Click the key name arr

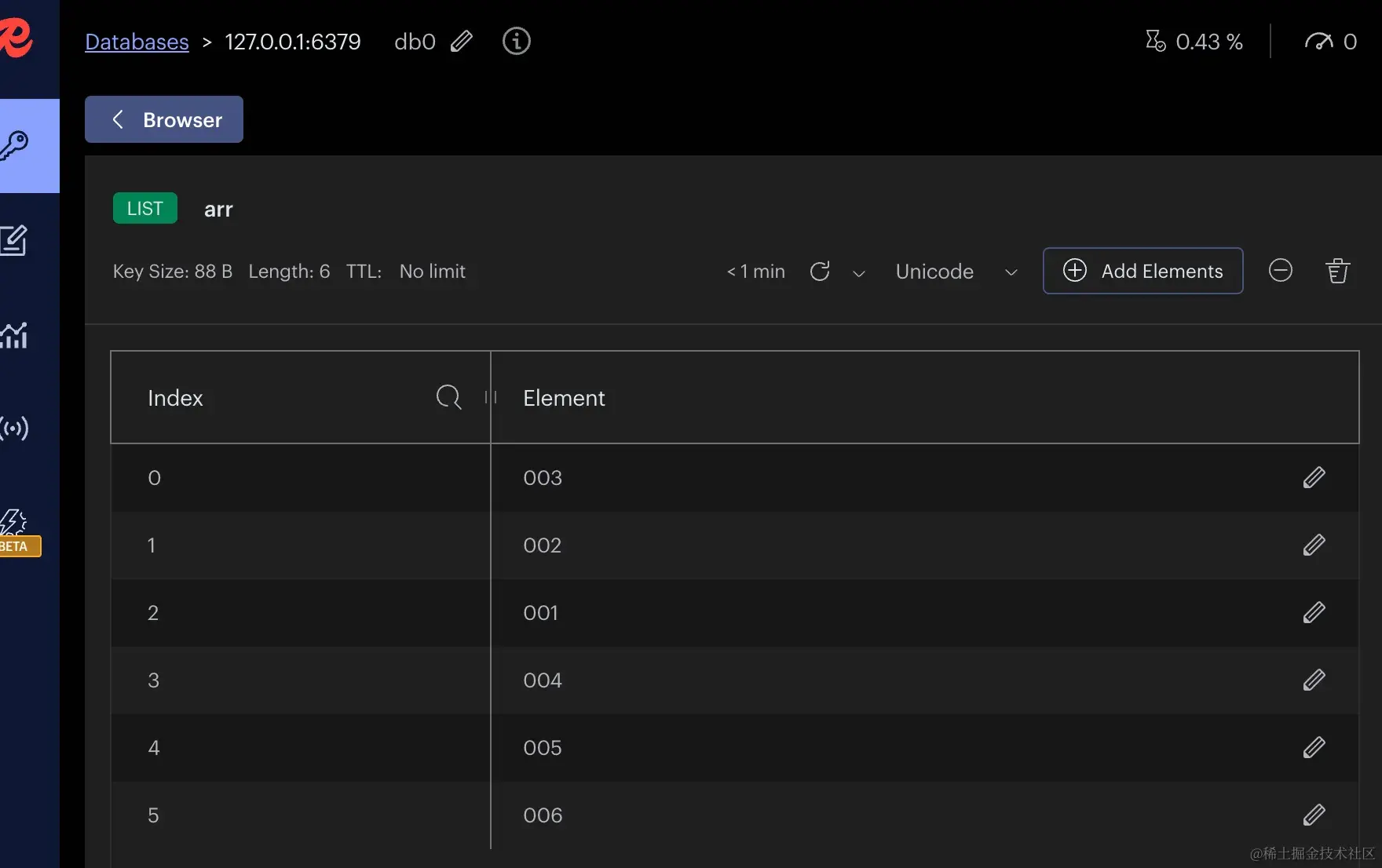pyautogui.click(x=218, y=209)
